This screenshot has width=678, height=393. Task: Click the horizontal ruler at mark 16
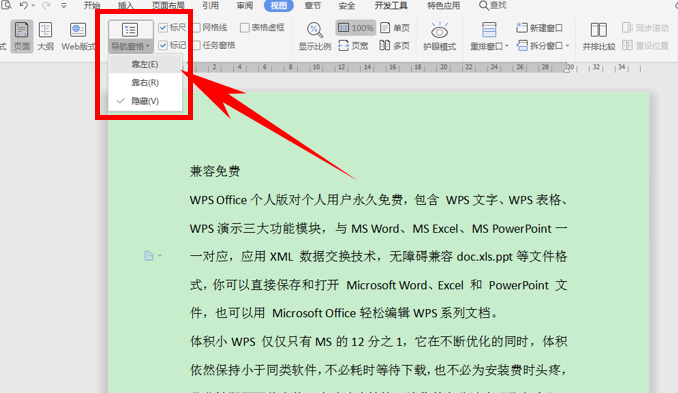click(x=392, y=67)
